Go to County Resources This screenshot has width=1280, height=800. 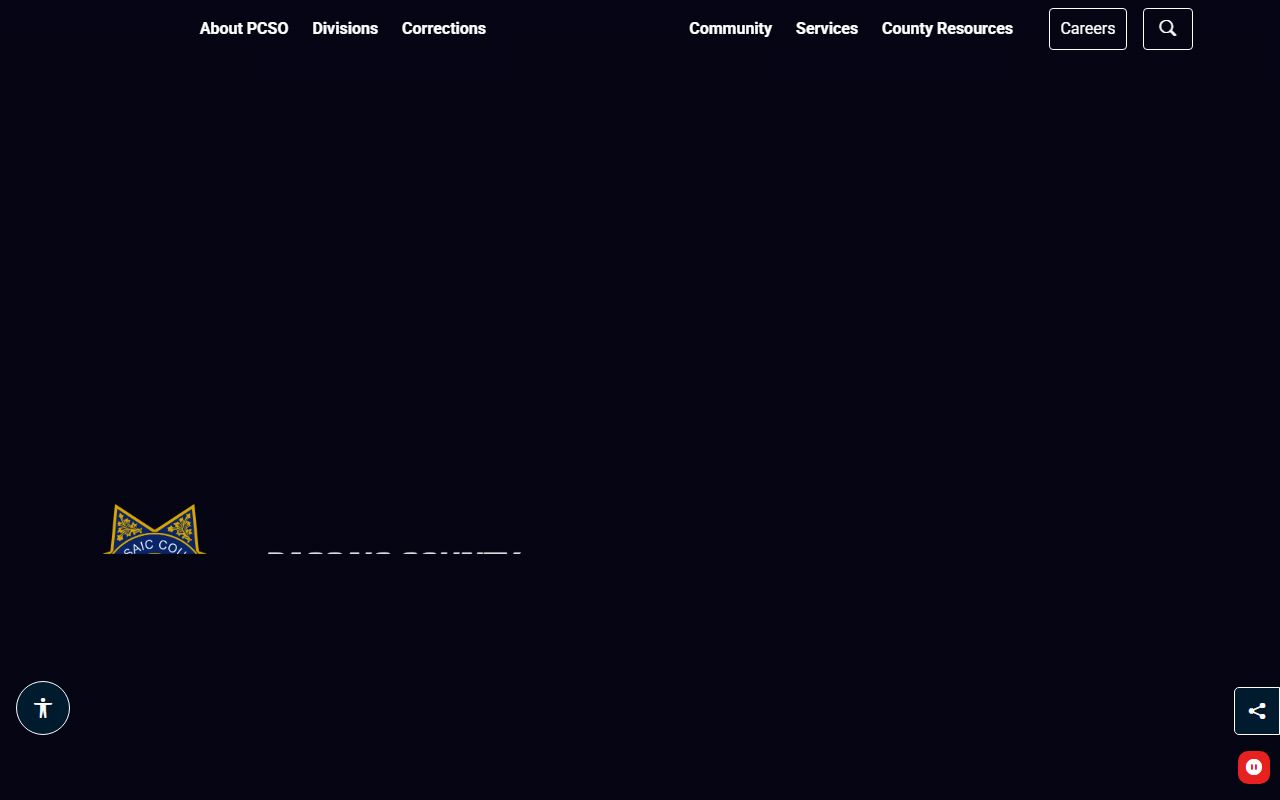pos(947,29)
